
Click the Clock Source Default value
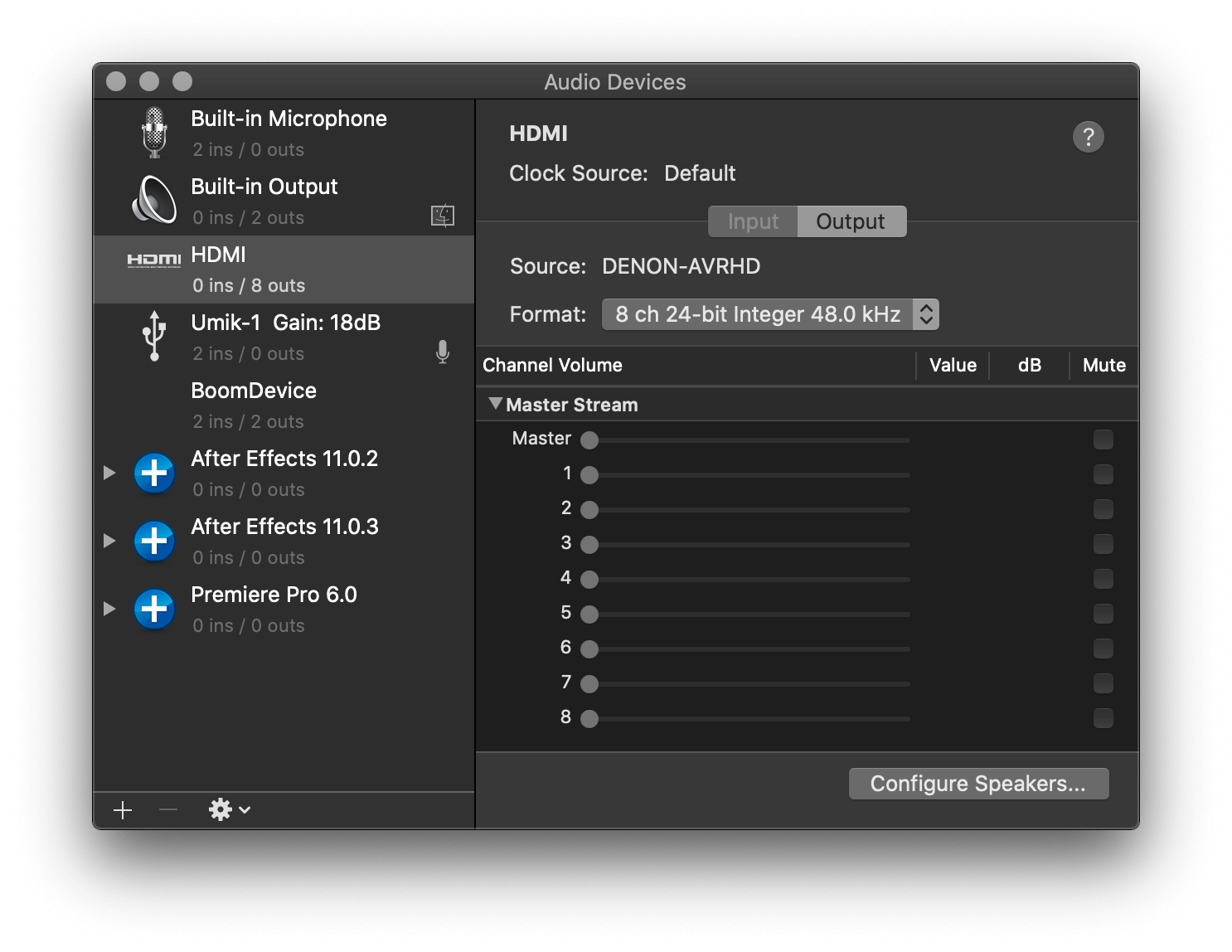click(700, 173)
